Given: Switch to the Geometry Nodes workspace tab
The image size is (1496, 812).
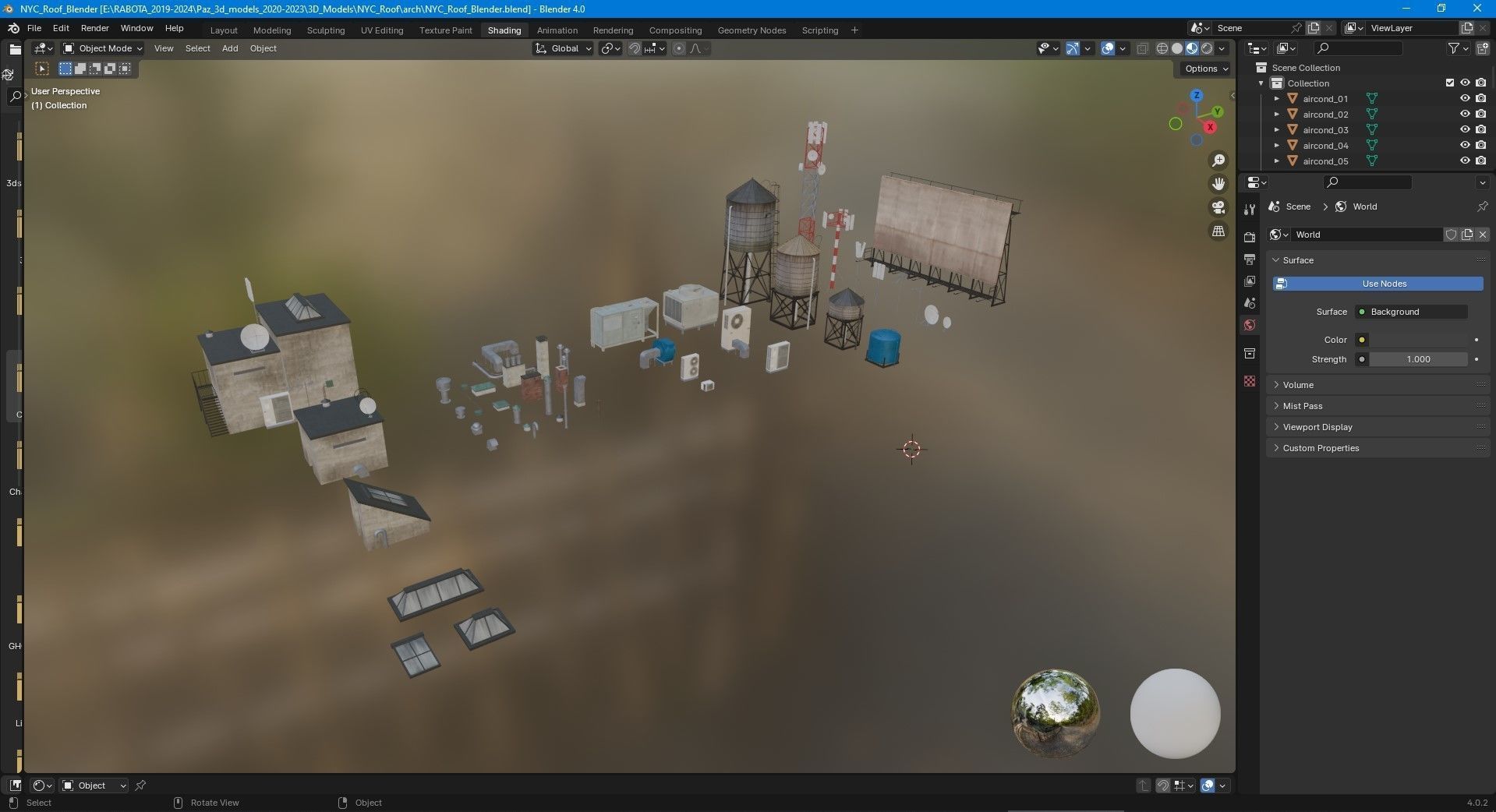Looking at the screenshot, I should (752, 30).
